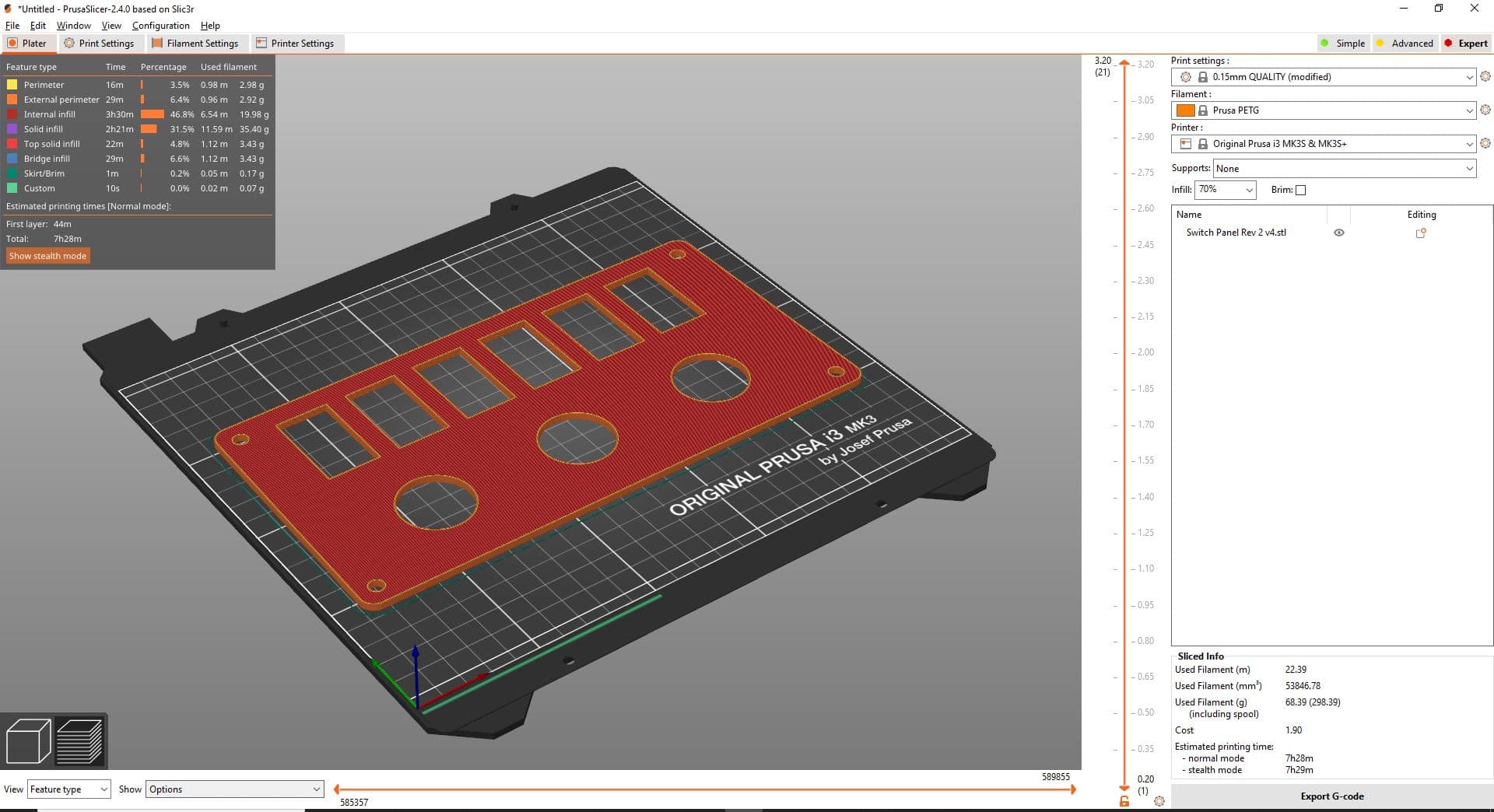Switch to the Printer Settings tab
This screenshot has width=1494, height=812.
click(x=296, y=44)
